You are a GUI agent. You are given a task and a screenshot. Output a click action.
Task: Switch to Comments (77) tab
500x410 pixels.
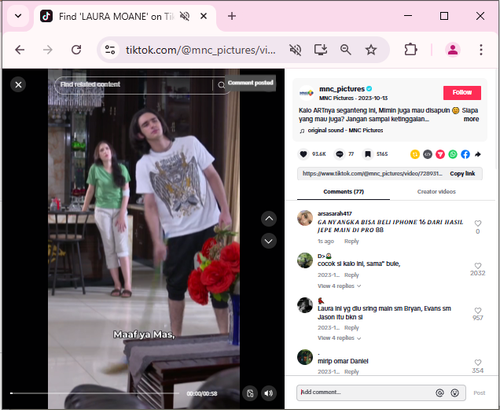click(344, 192)
